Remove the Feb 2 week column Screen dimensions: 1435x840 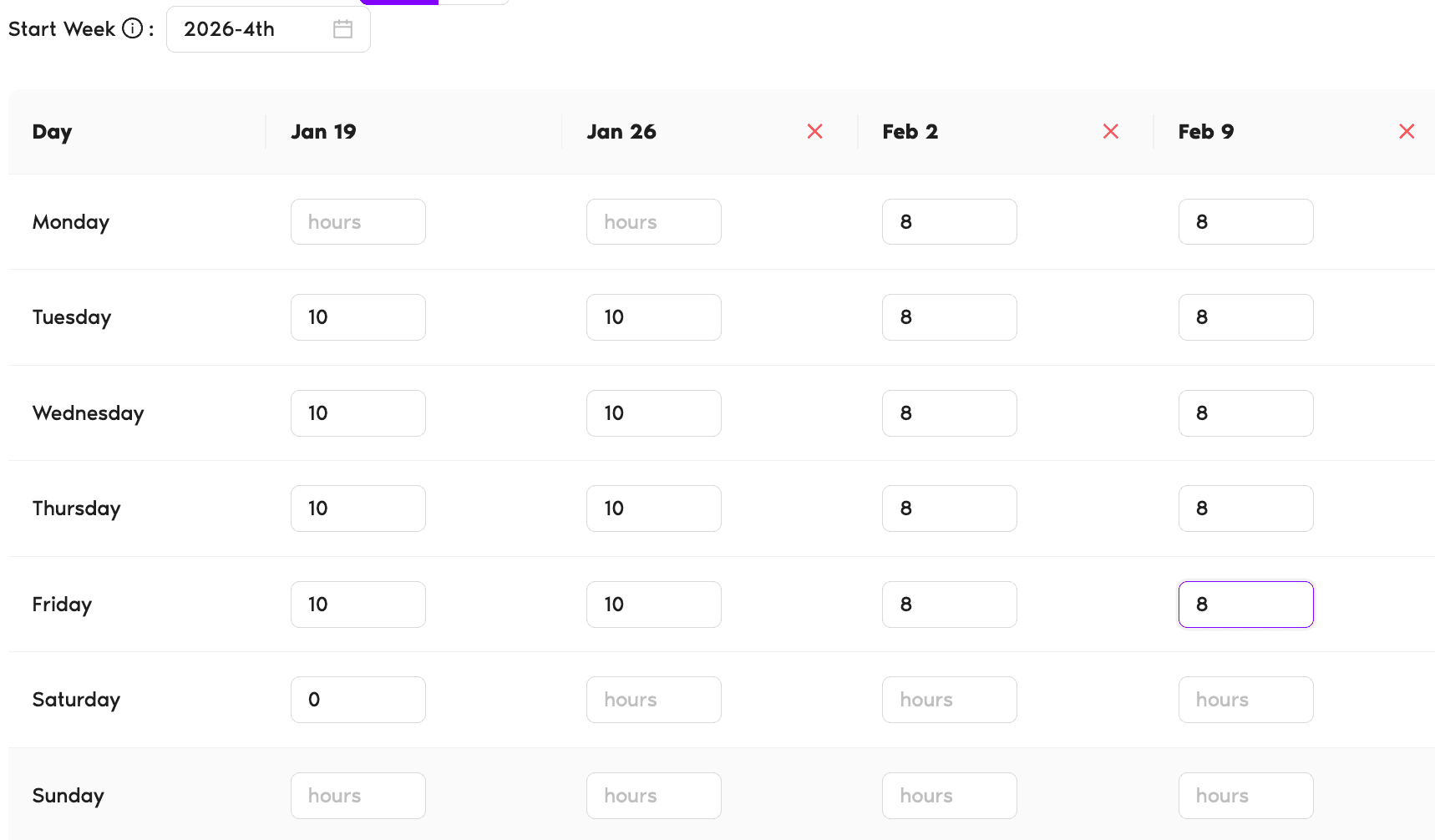1111,131
